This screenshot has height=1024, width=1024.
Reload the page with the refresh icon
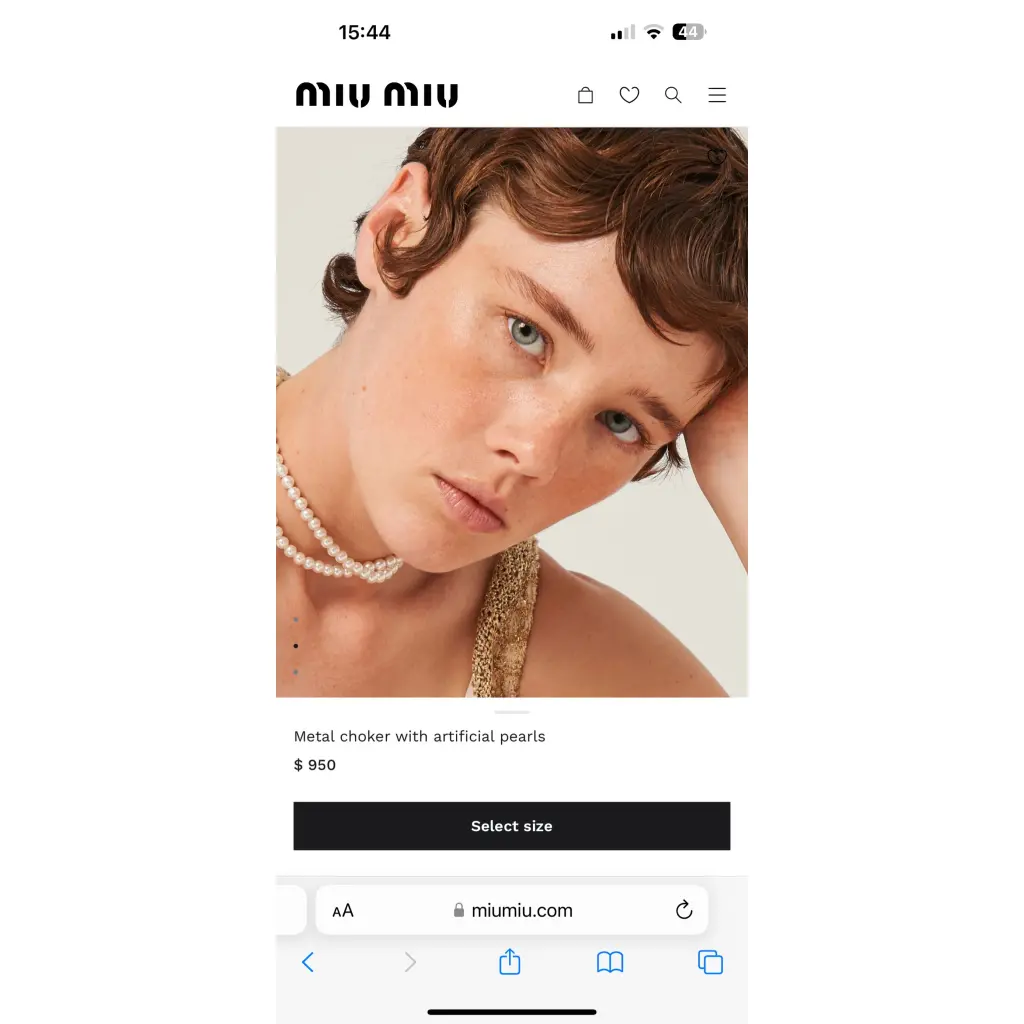(684, 910)
